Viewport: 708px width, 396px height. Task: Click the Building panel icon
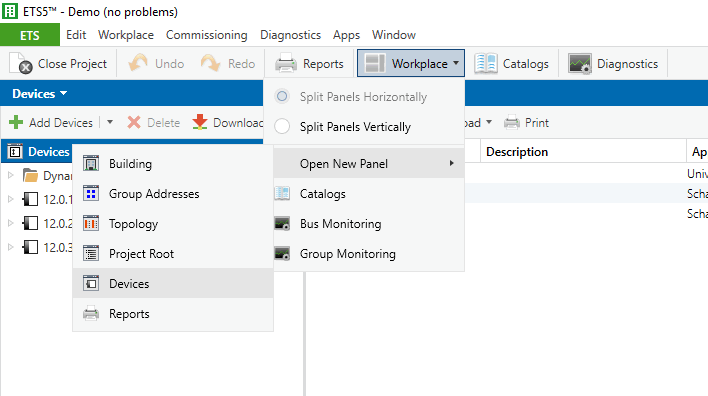pos(91,163)
